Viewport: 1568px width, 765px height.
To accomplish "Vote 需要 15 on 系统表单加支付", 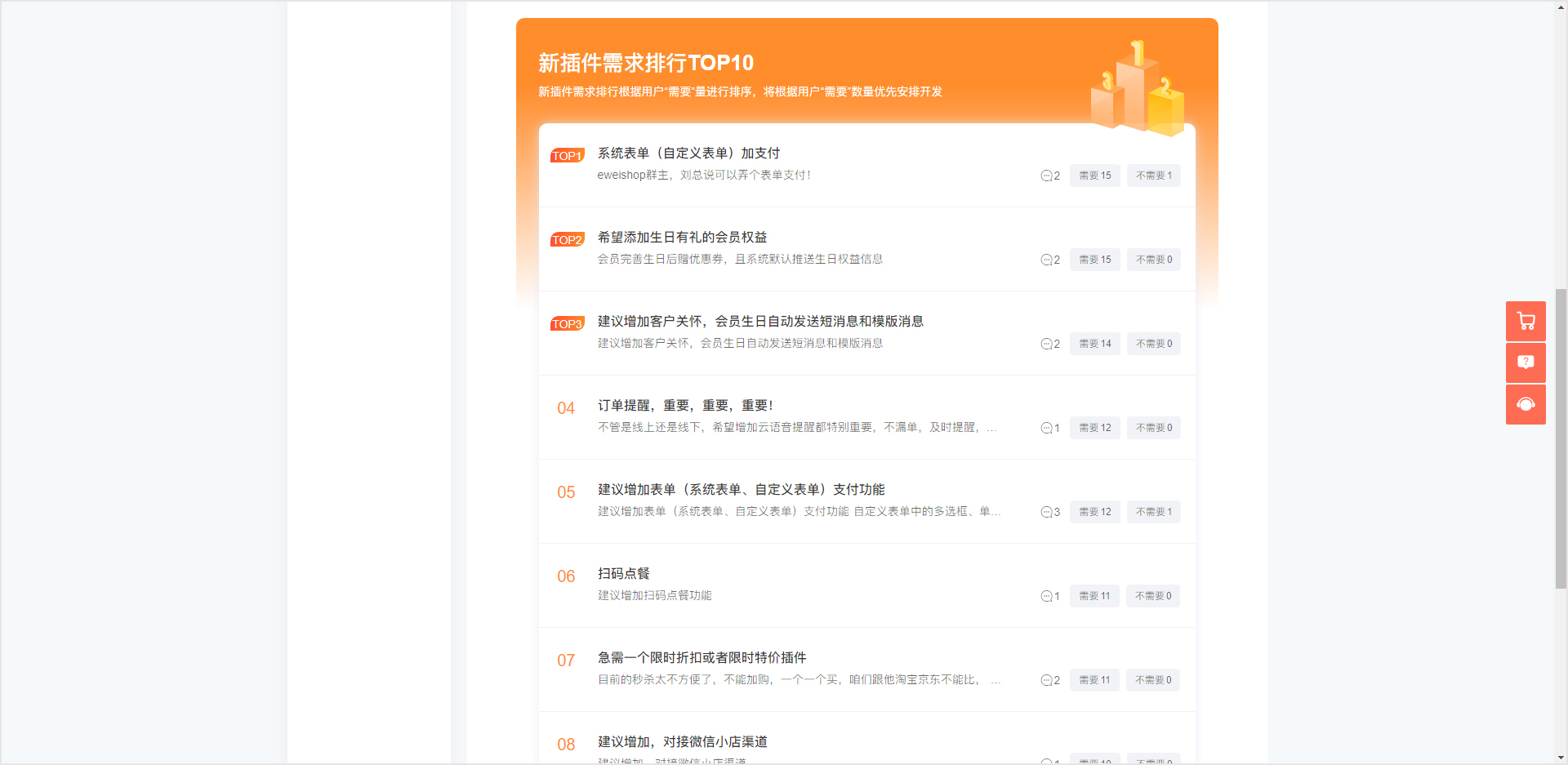I will tap(1094, 176).
